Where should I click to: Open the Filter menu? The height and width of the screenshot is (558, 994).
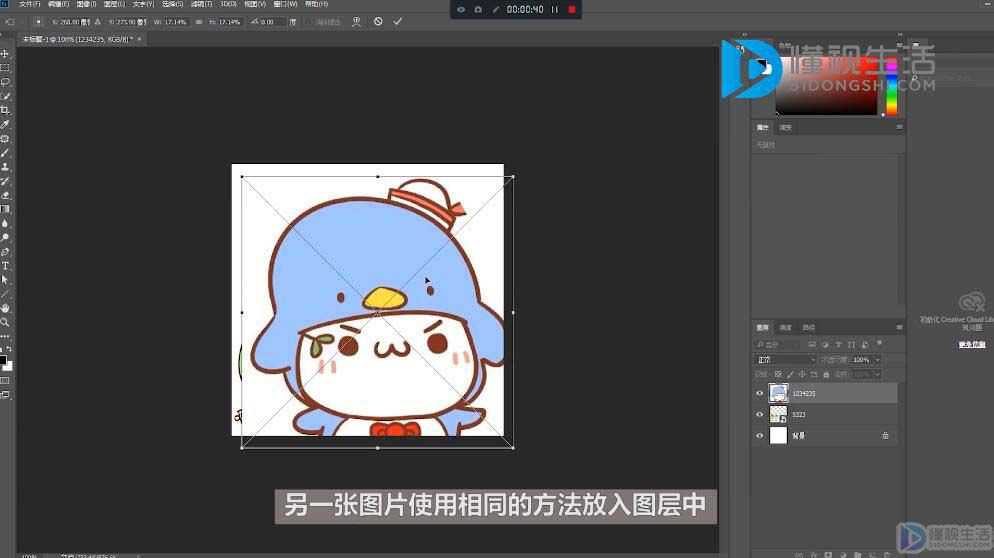pyautogui.click(x=202, y=4)
